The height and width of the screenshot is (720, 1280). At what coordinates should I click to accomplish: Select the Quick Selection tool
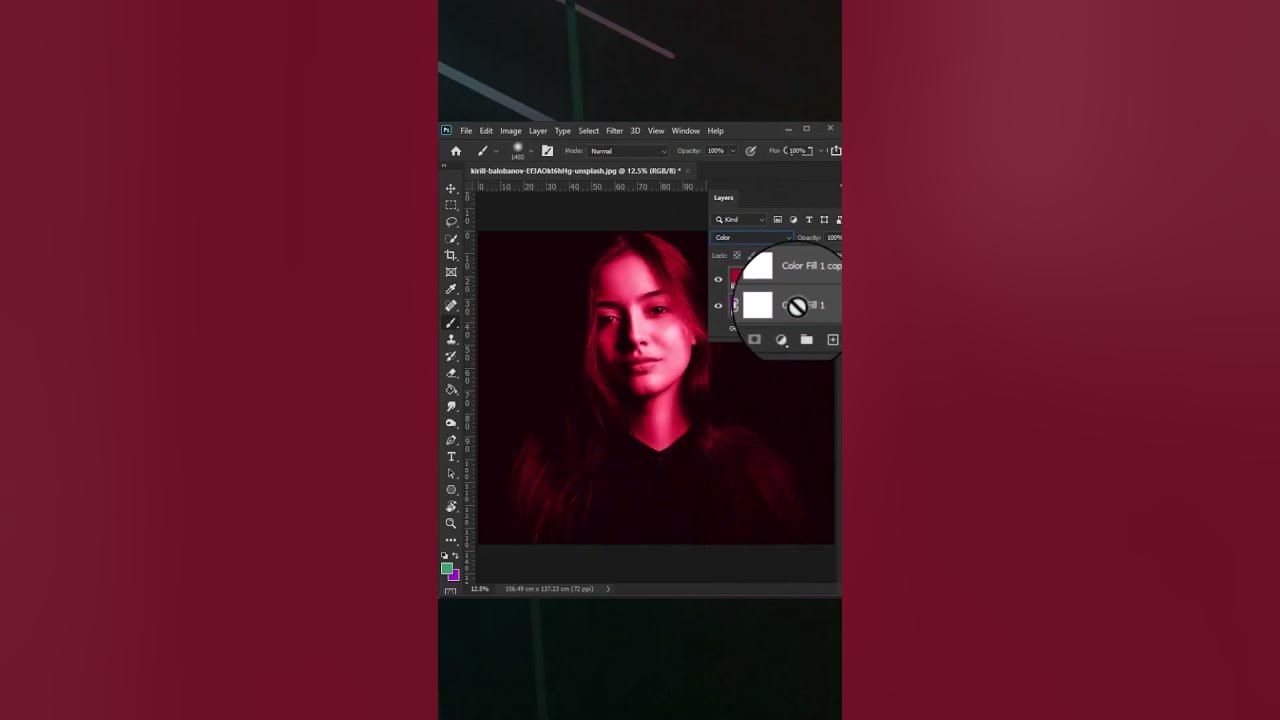click(451, 239)
